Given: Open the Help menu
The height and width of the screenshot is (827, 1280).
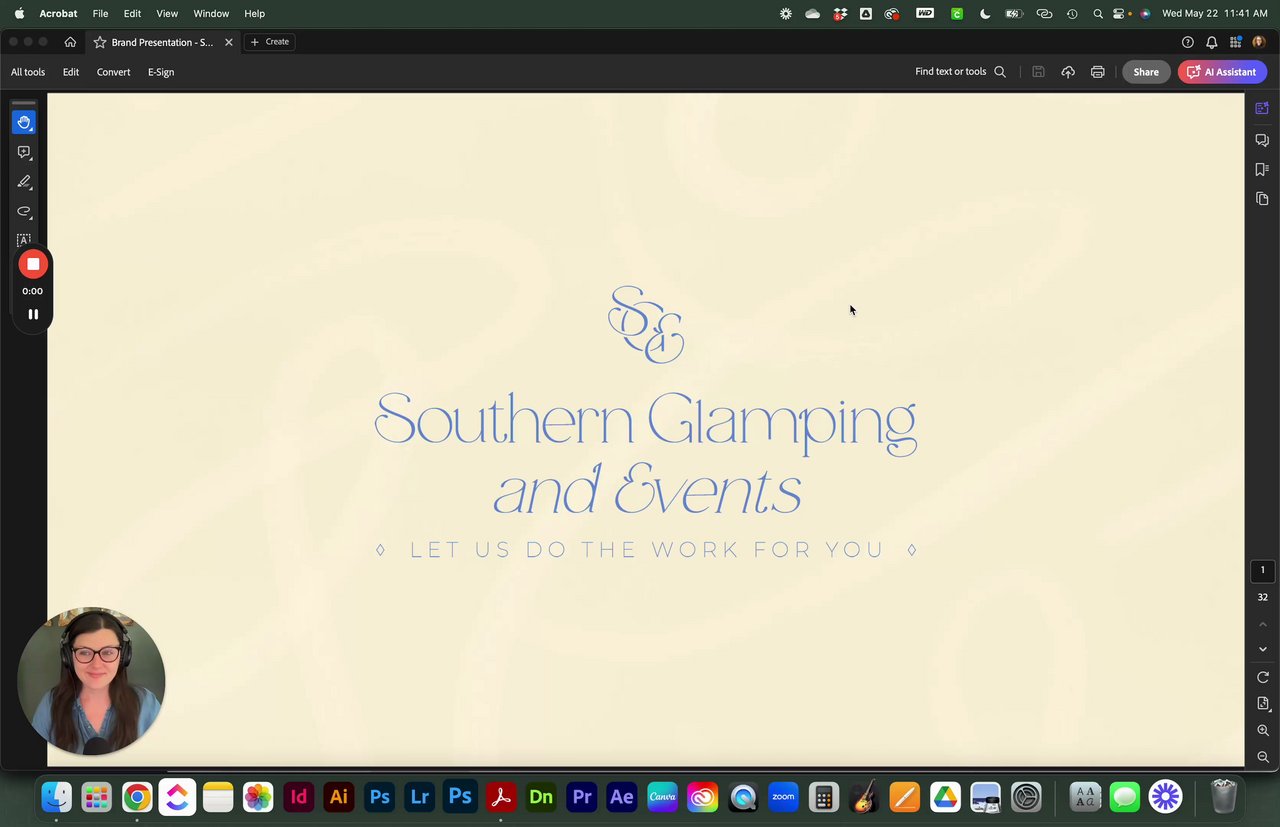Looking at the screenshot, I should [x=254, y=14].
